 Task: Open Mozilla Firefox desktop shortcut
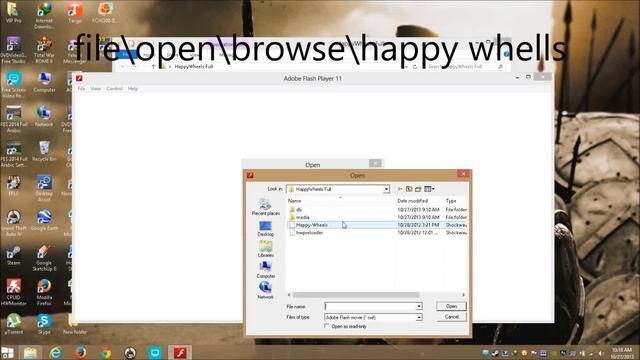point(44,292)
